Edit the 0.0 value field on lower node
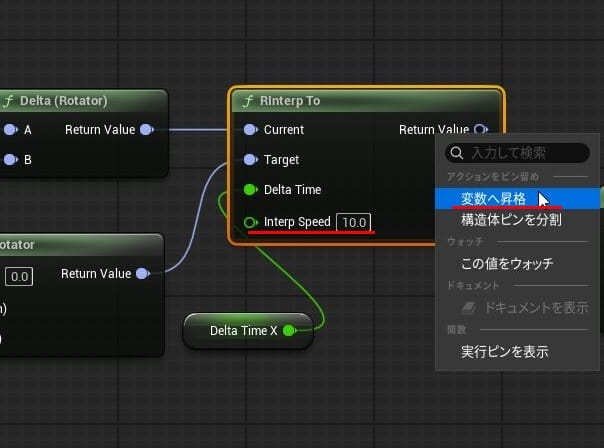604x448 pixels. pyautogui.click(x=19, y=277)
